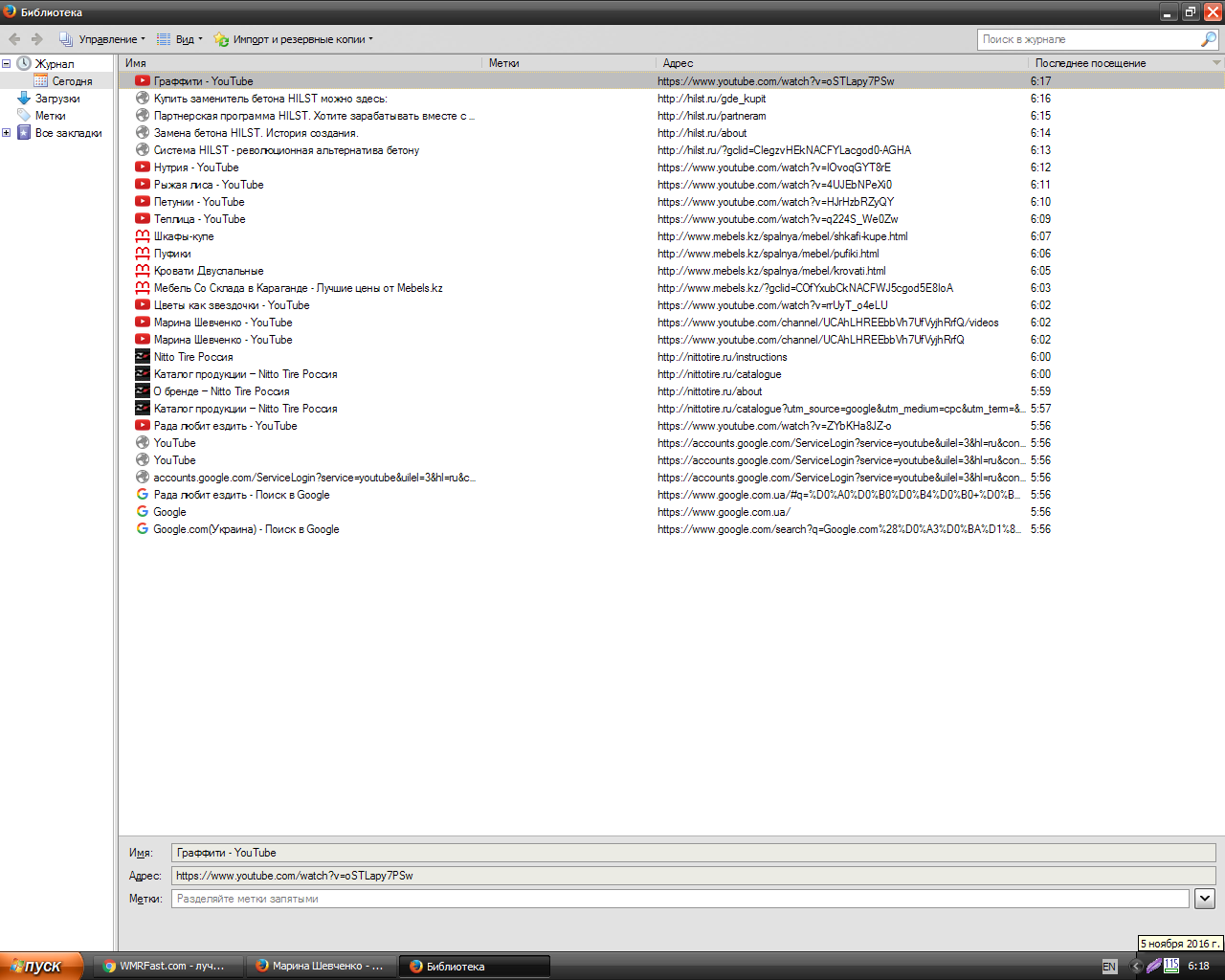This screenshot has width=1225, height=980.
Task: Open the column picker at the header's right end
Action: (1217, 63)
